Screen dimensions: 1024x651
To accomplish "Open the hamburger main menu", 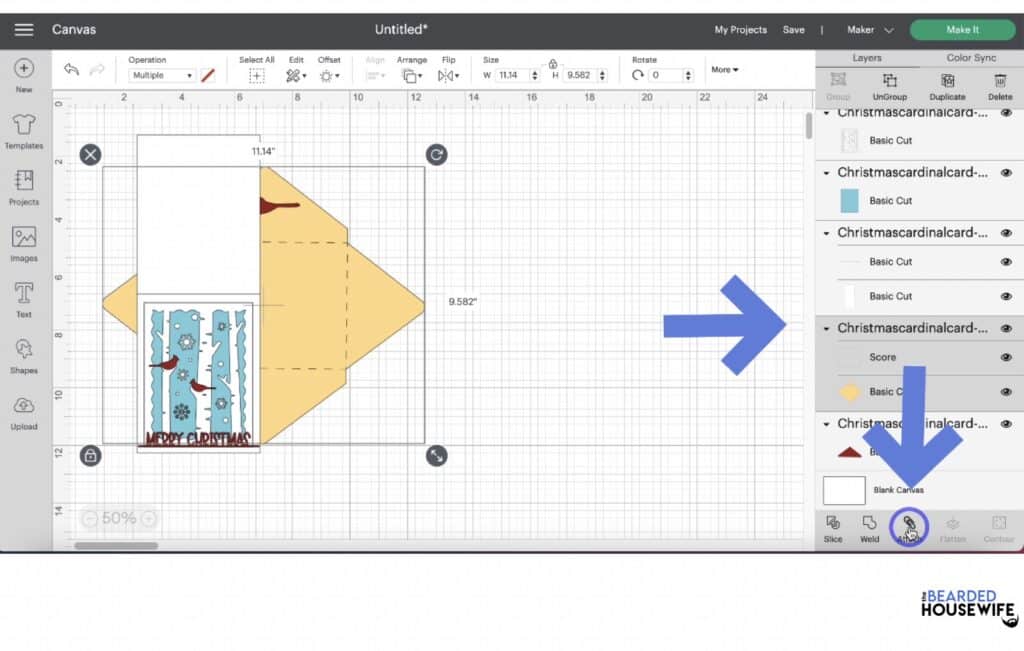I will pyautogui.click(x=24, y=29).
